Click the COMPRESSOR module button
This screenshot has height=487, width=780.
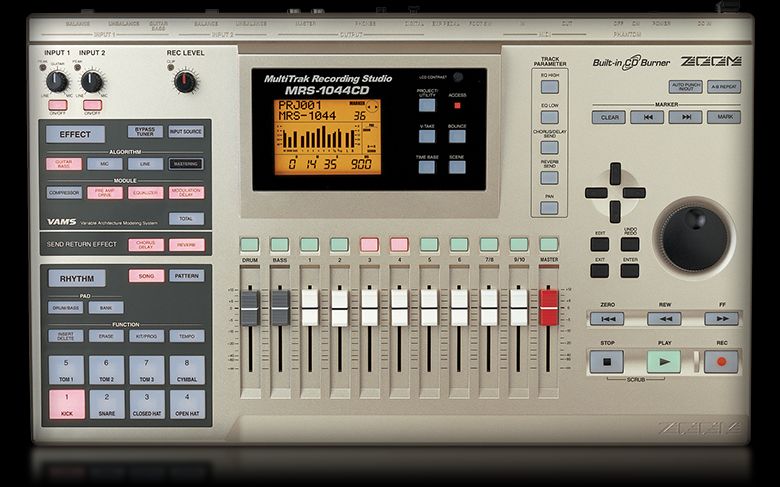(64, 193)
